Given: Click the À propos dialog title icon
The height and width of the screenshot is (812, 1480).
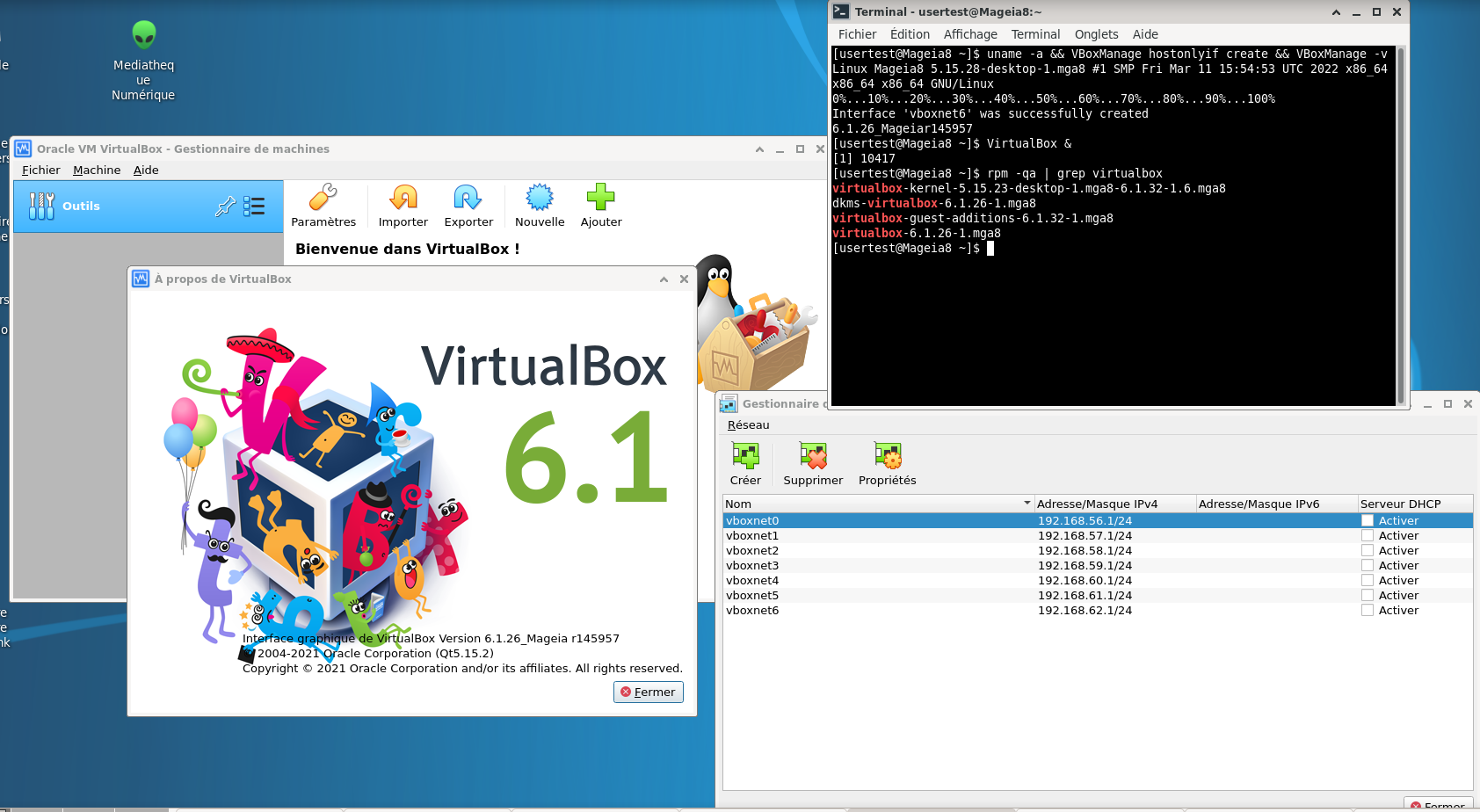Looking at the screenshot, I should point(141,279).
